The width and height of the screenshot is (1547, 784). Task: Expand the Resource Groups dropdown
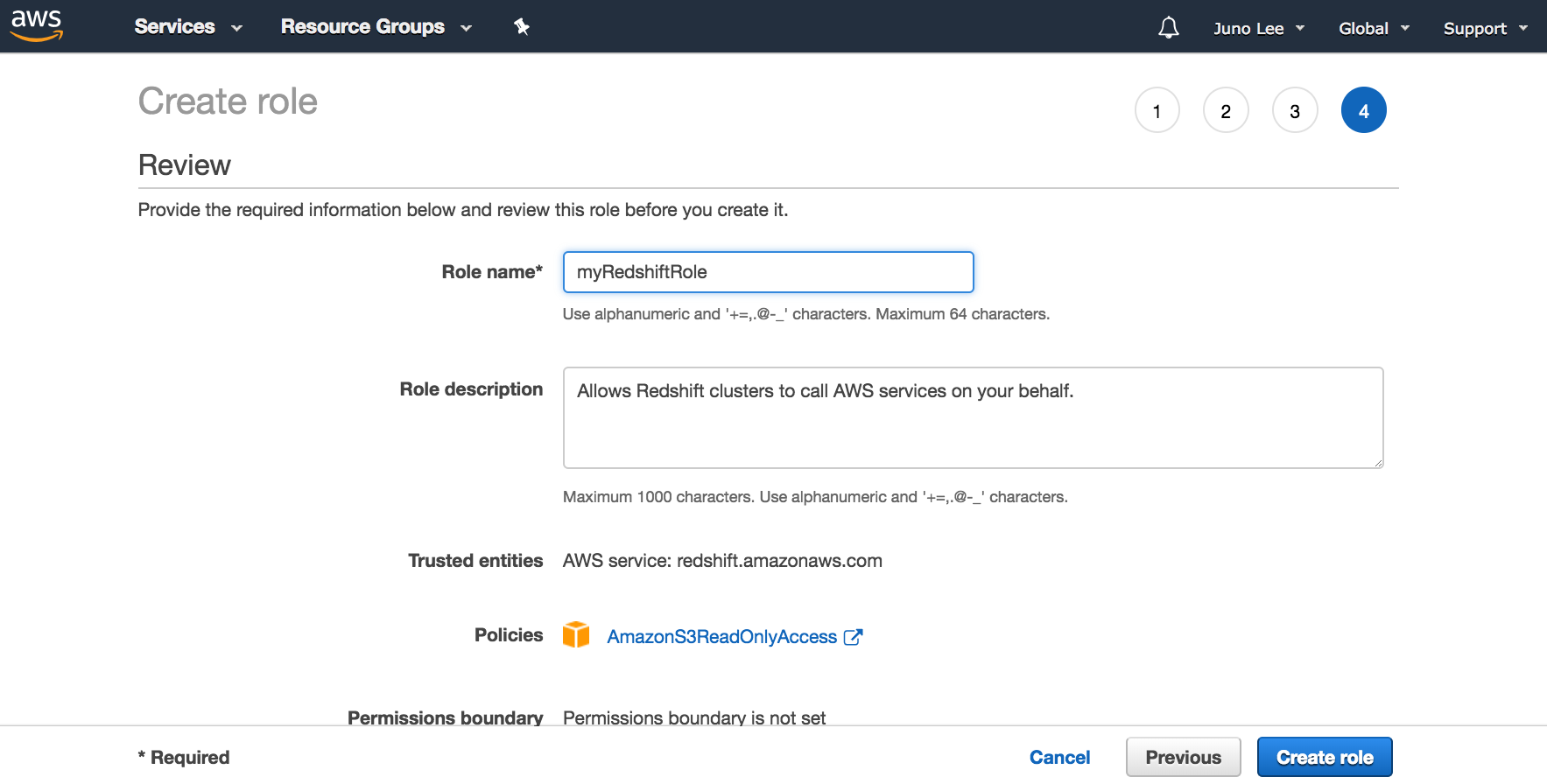point(376,27)
